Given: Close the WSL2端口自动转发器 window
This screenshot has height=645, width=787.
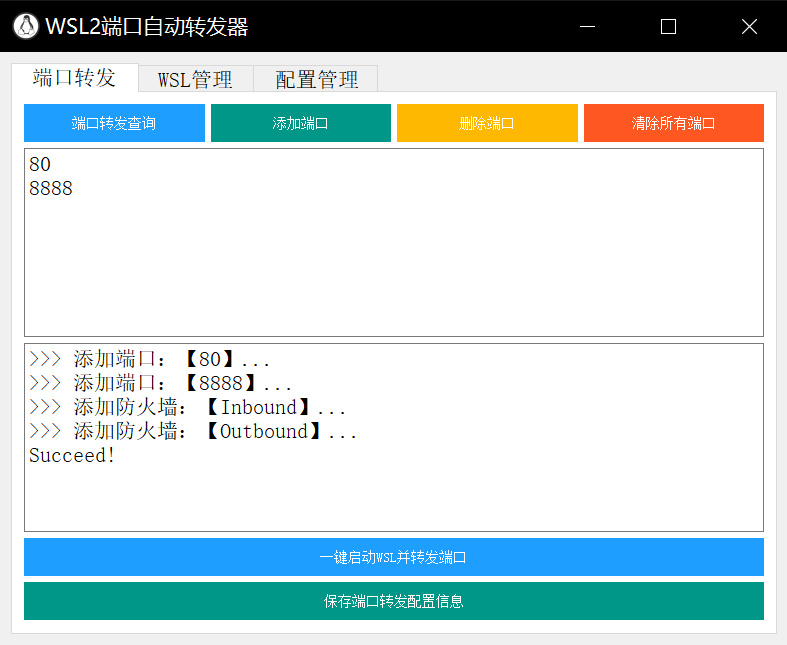Looking at the screenshot, I should point(749,26).
